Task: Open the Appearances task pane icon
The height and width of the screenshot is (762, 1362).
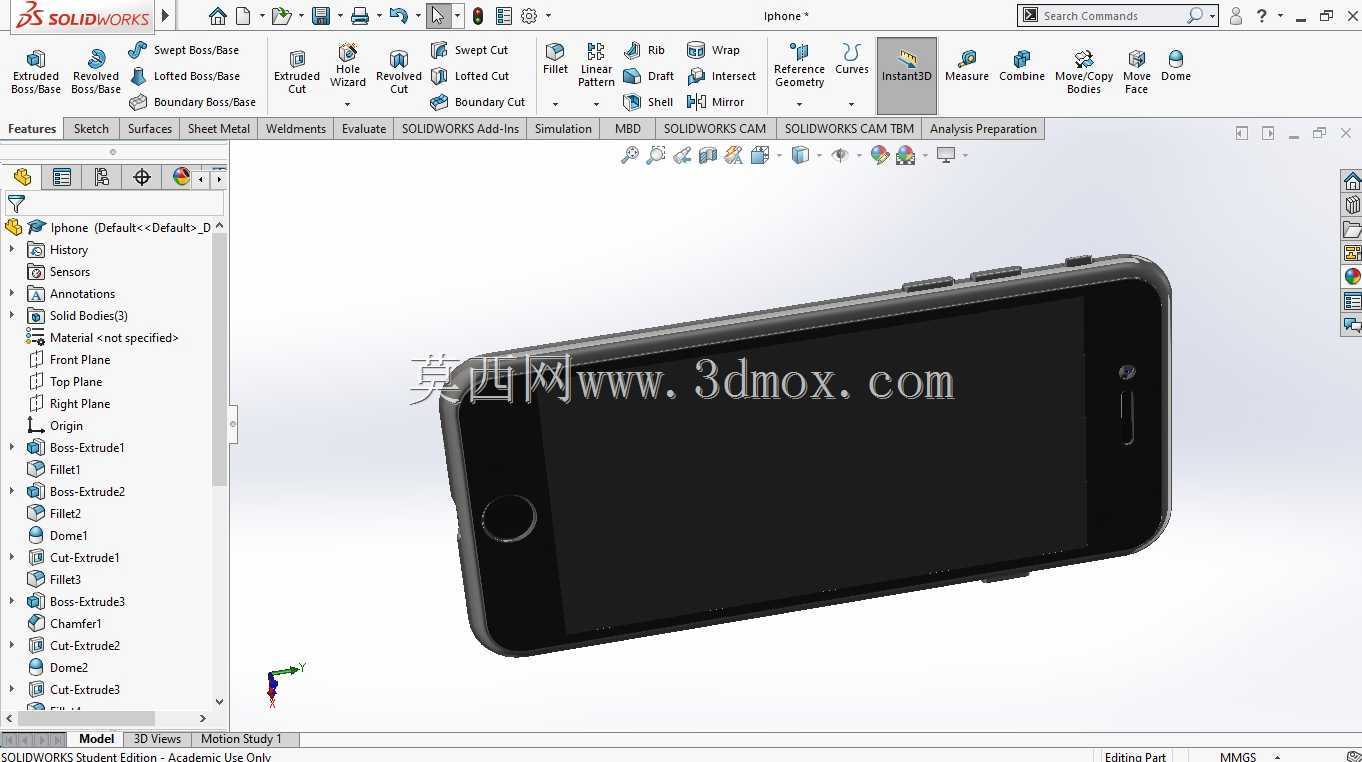Action: pyautogui.click(x=1352, y=277)
